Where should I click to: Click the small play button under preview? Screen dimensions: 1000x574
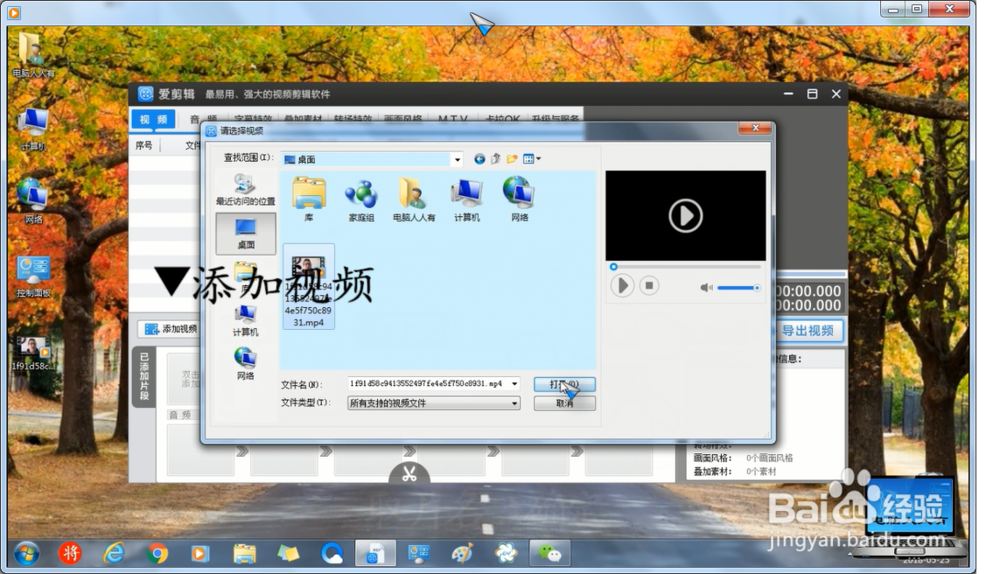pyautogui.click(x=622, y=286)
